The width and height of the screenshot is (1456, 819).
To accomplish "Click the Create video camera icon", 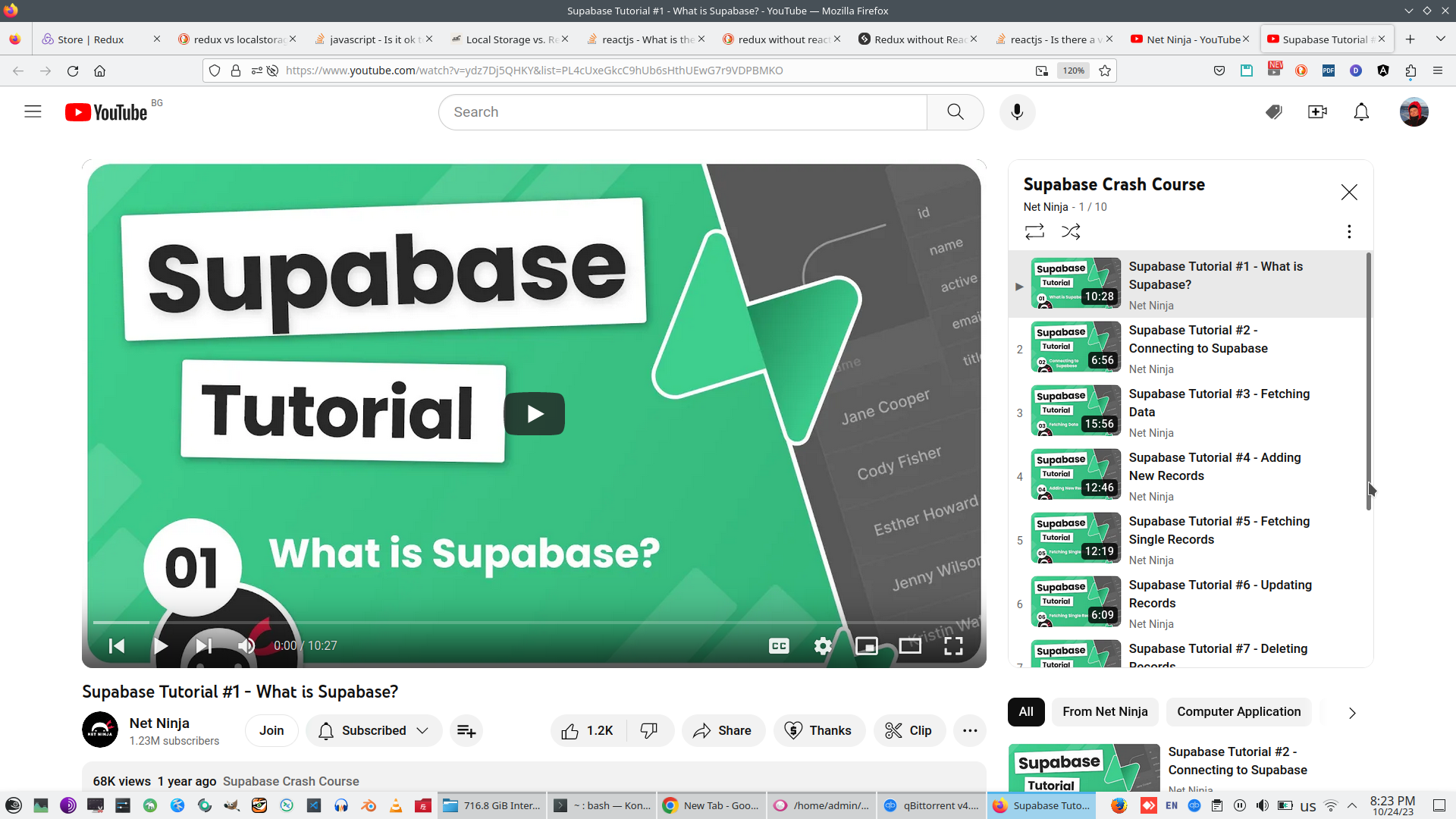I will coord(1317,112).
